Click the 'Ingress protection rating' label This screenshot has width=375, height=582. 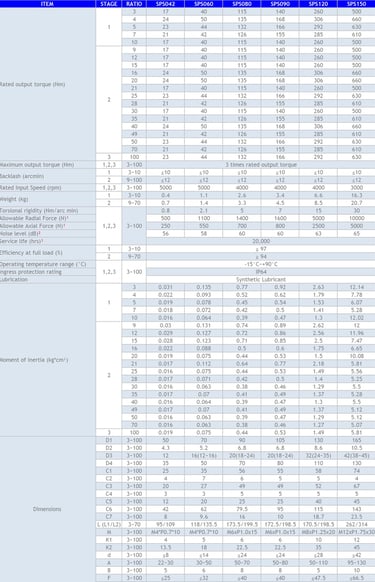31,272
